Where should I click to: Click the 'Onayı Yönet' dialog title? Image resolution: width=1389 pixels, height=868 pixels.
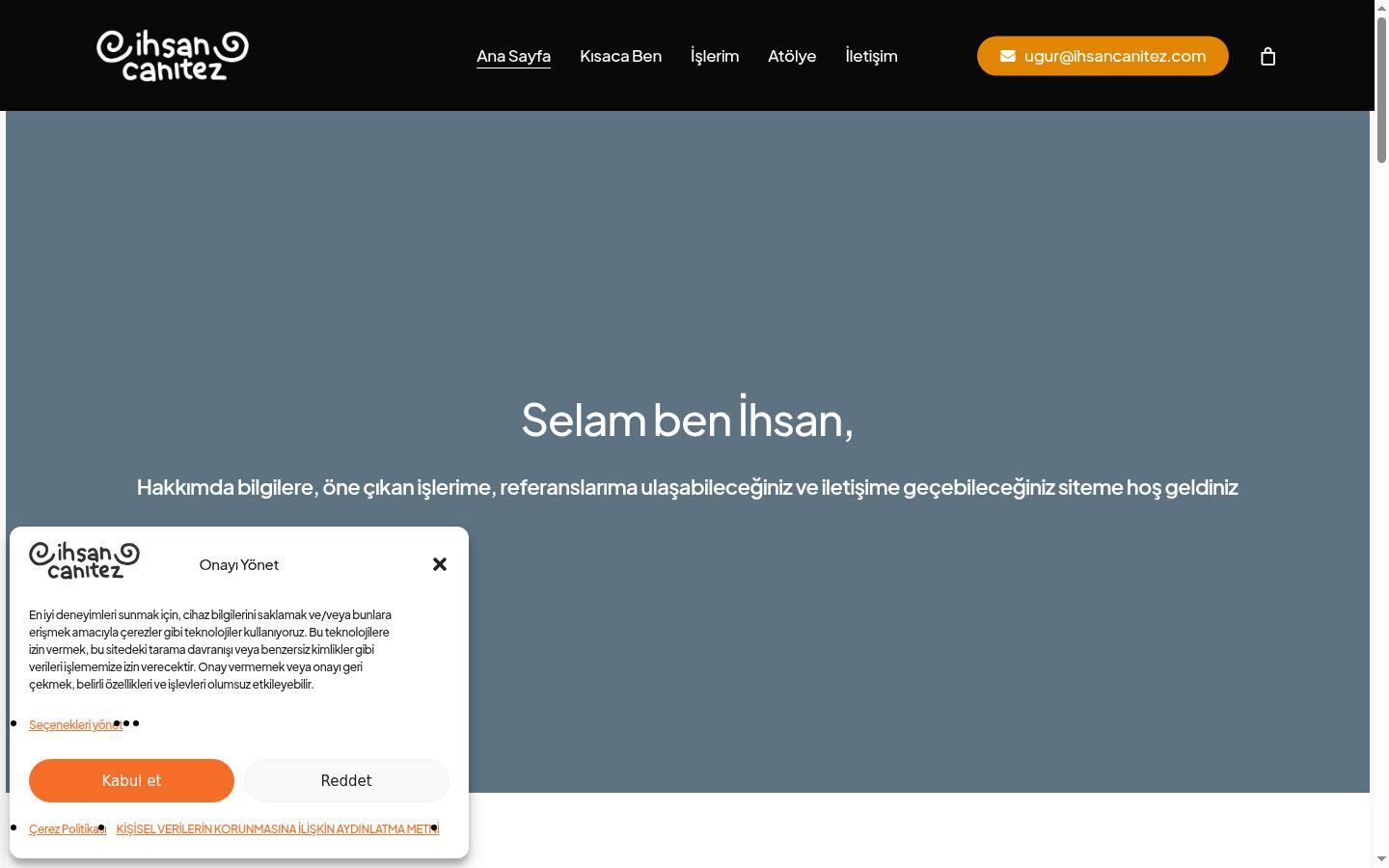239,565
